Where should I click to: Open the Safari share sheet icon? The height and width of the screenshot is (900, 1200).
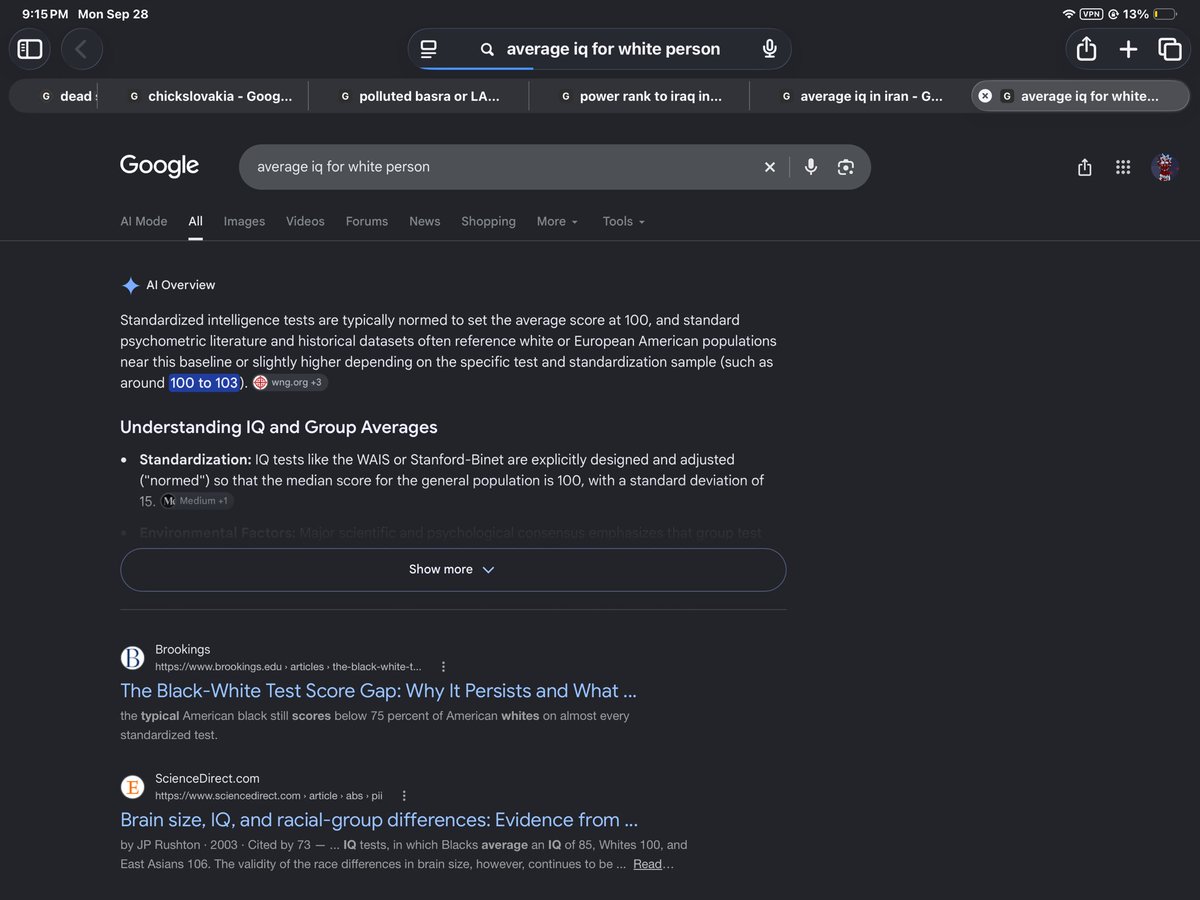(x=1086, y=49)
